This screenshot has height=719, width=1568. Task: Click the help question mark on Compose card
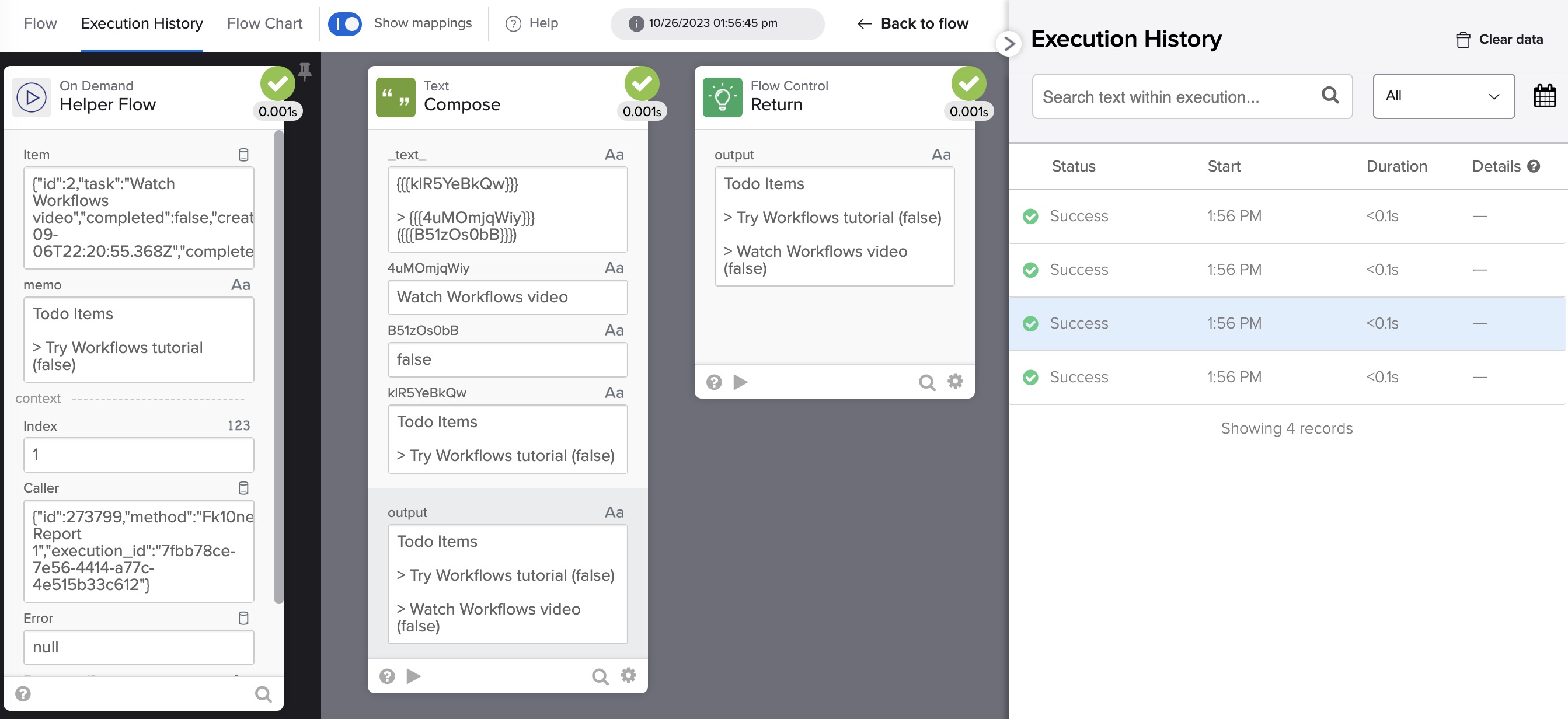(387, 676)
